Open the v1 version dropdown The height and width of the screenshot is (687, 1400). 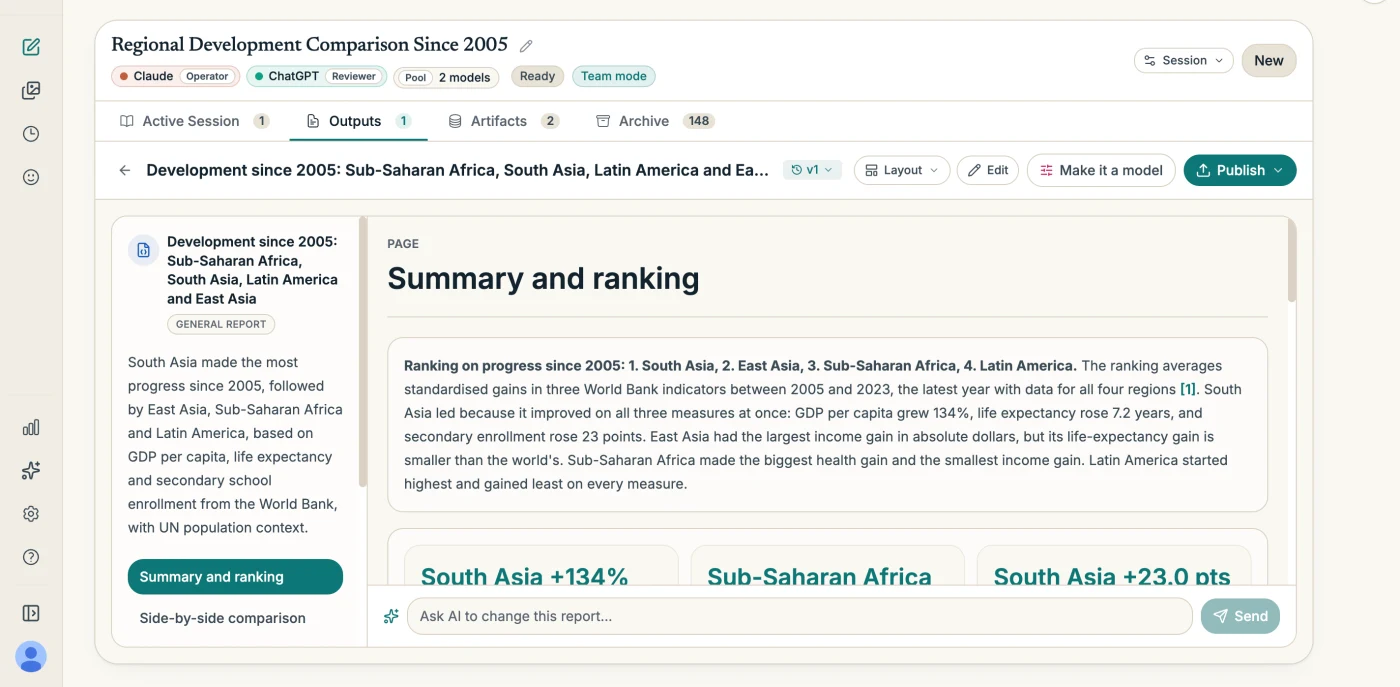pyautogui.click(x=812, y=170)
